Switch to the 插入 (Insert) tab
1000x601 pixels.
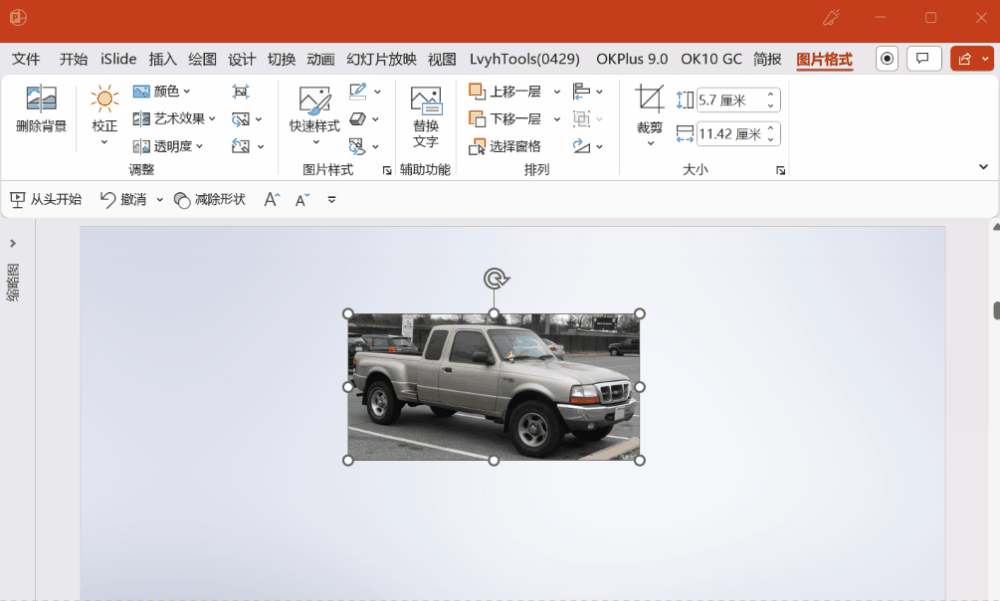(x=162, y=59)
